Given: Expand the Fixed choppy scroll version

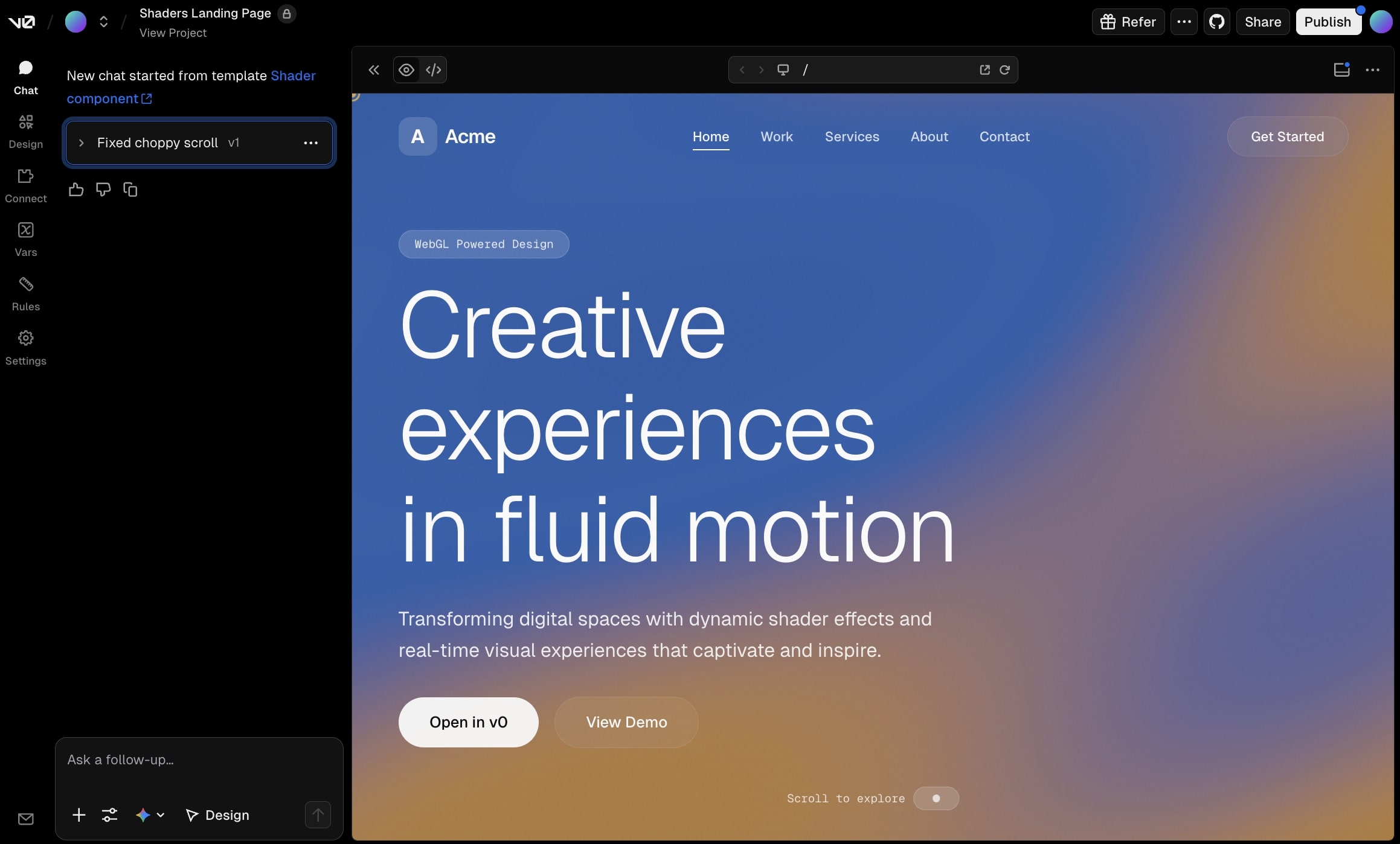Looking at the screenshot, I should [x=82, y=143].
